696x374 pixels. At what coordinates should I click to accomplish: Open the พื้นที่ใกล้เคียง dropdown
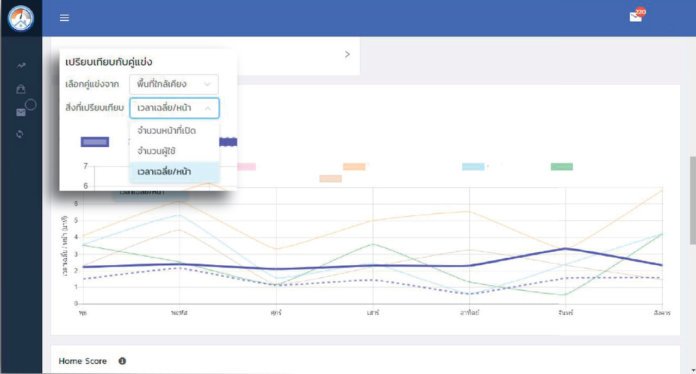(174, 84)
